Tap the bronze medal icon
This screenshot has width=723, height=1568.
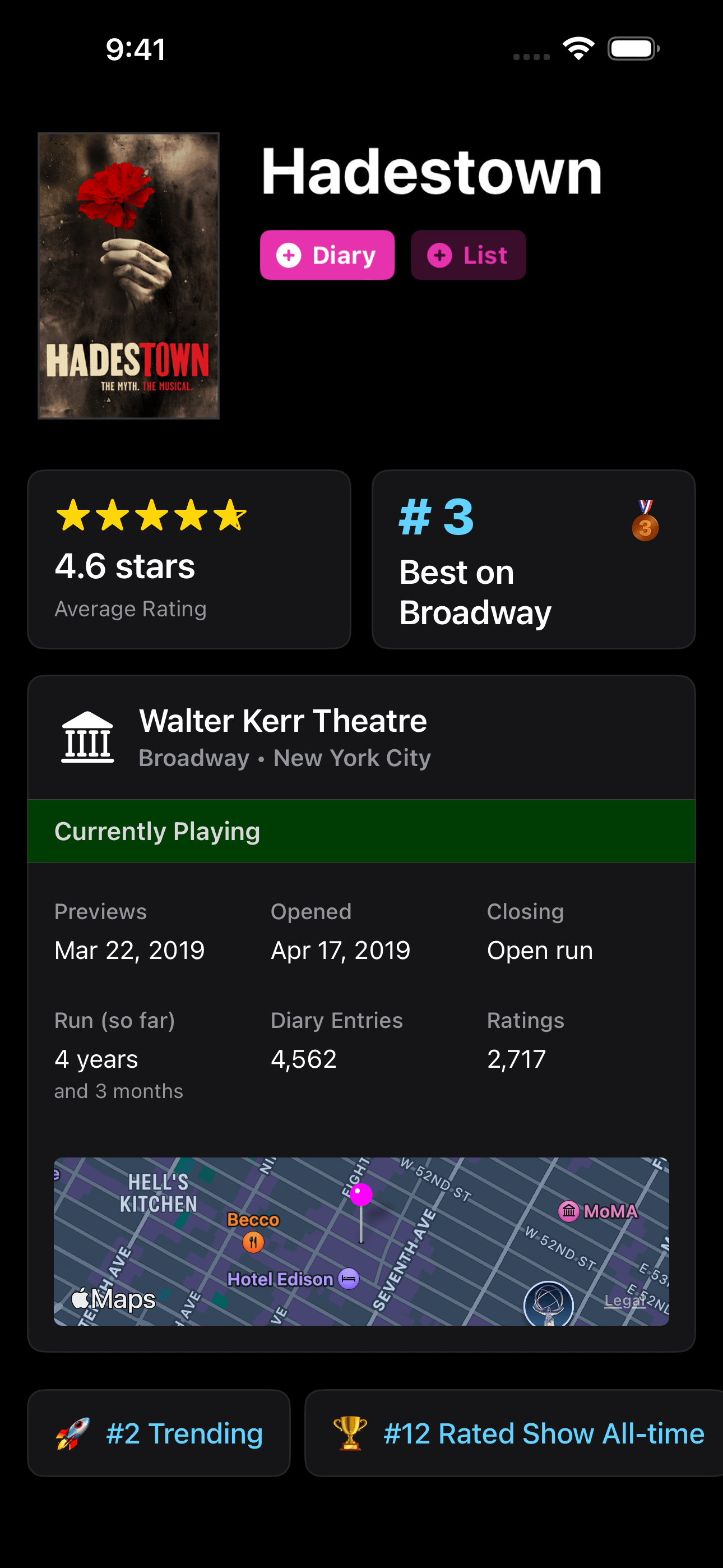pyautogui.click(x=645, y=521)
